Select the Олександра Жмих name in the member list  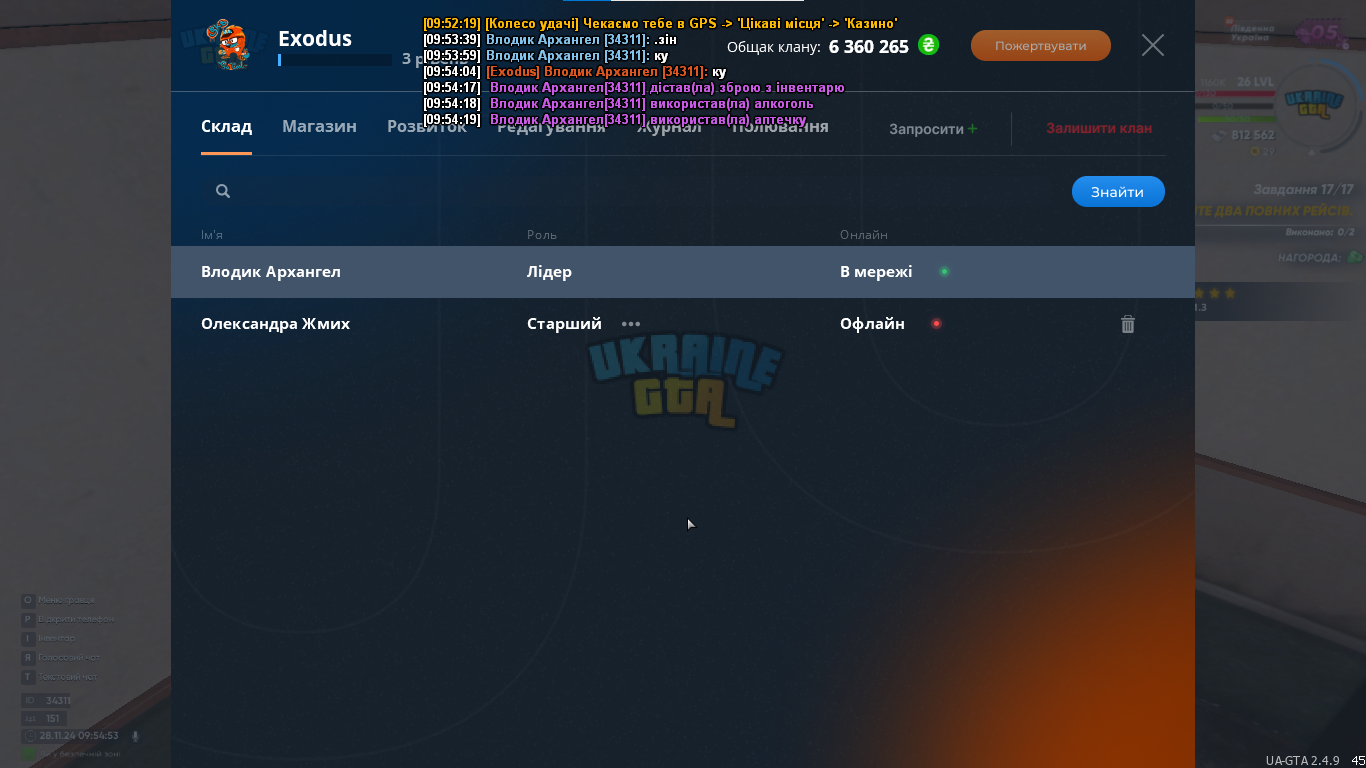pos(276,324)
